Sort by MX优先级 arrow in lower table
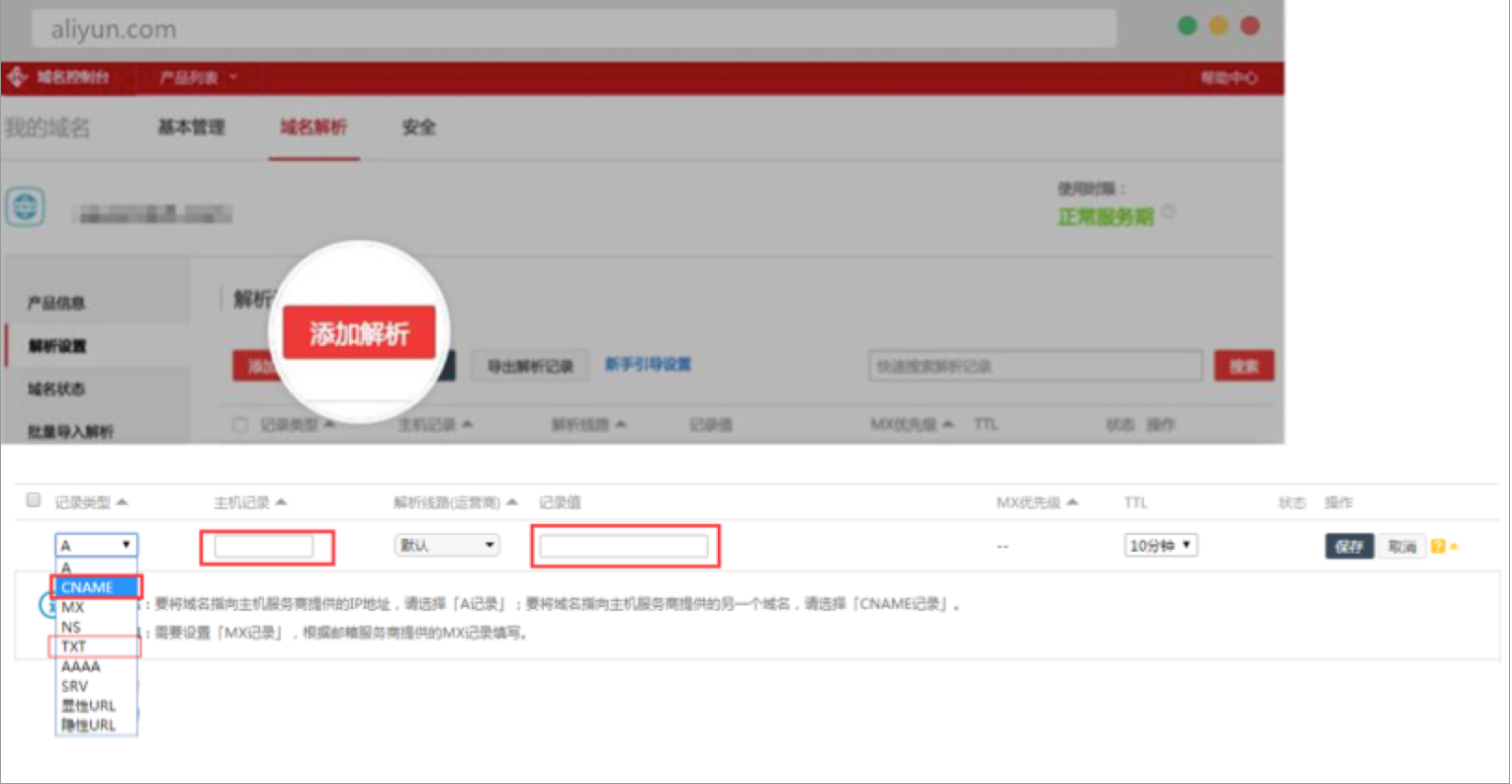The width and height of the screenshot is (1512, 784). coord(1072,502)
